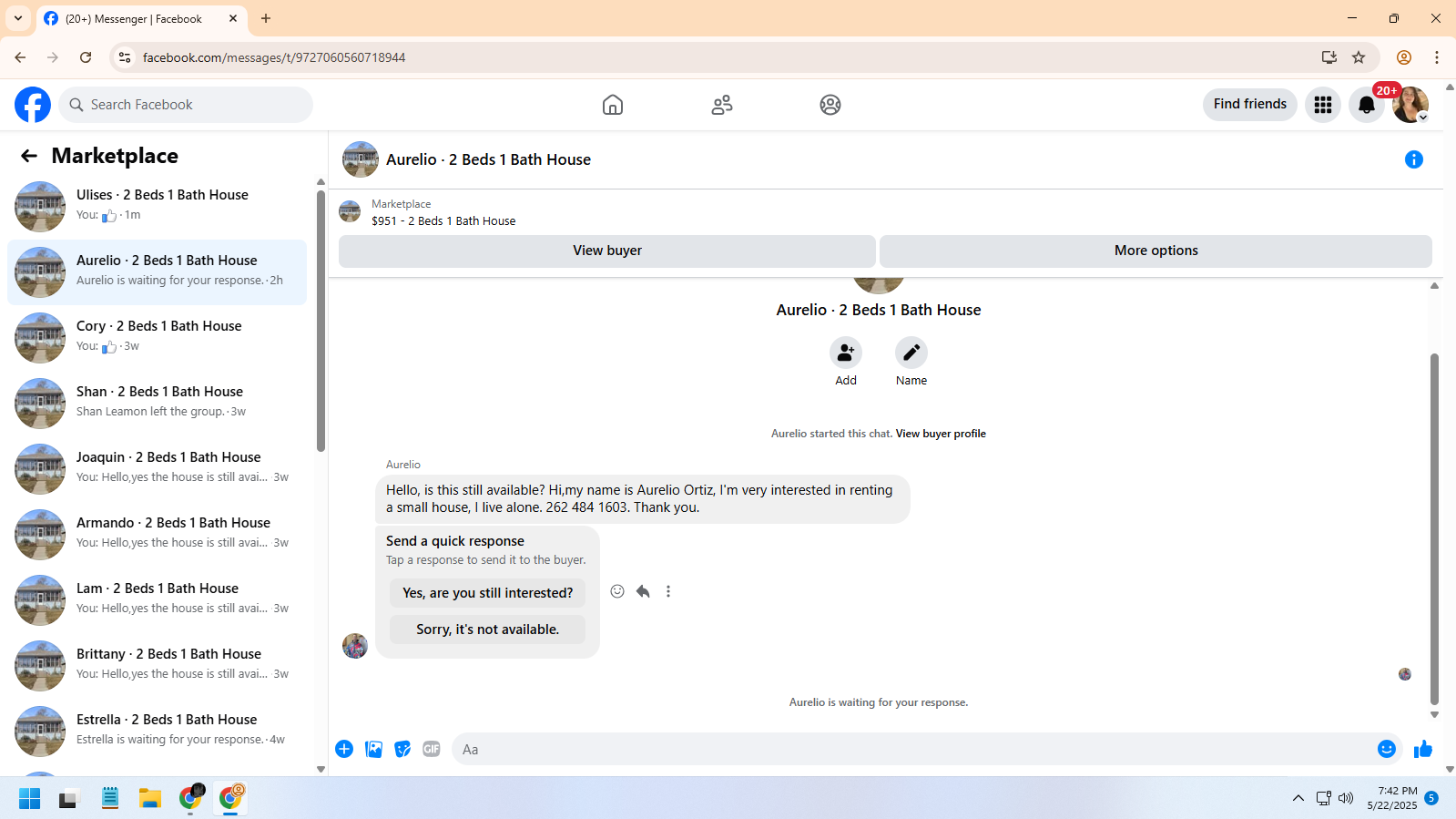Open conversation information icon
This screenshot has height=819, width=1456.
[1414, 159]
